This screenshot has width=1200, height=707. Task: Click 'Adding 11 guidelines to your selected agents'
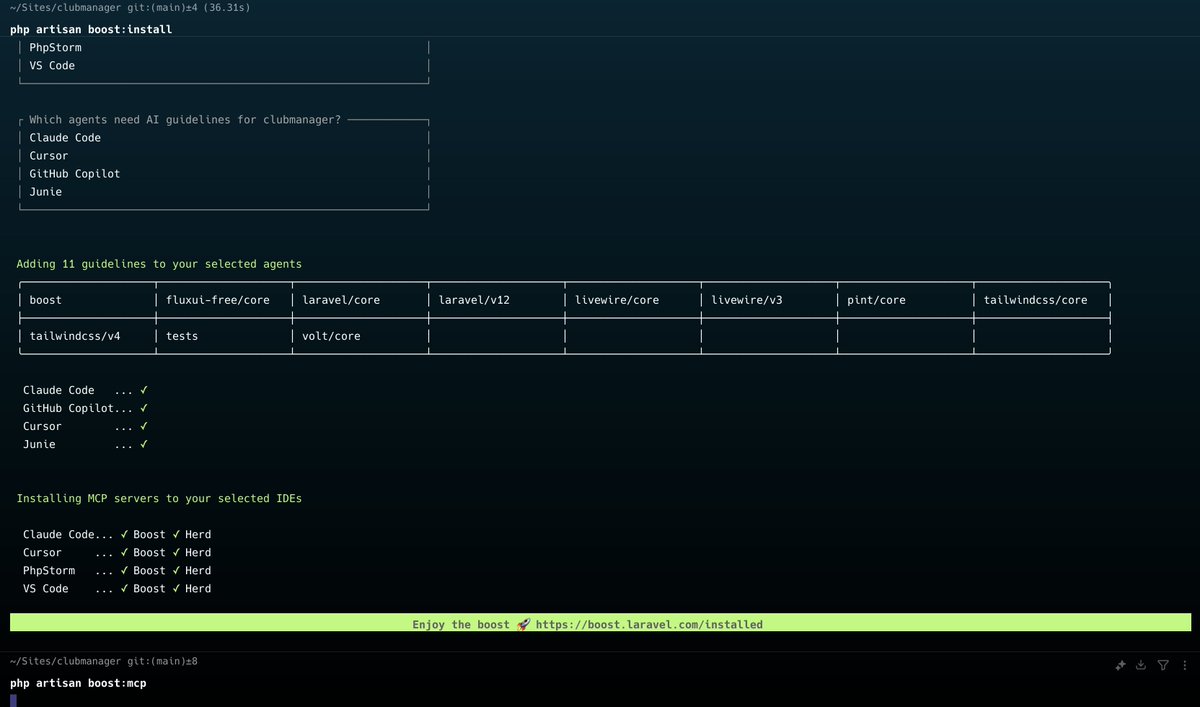click(x=159, y=264)
